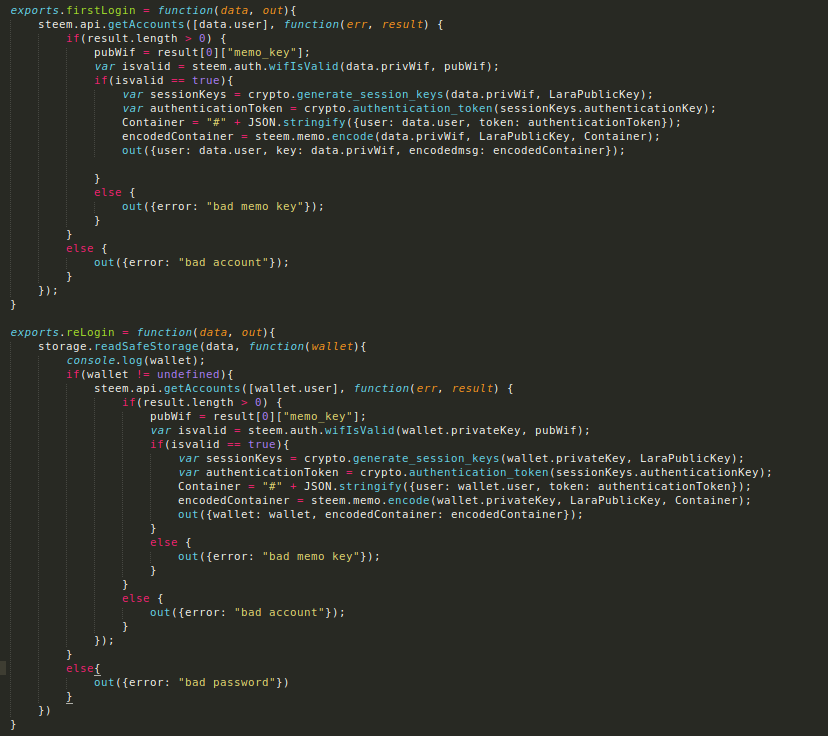Click the "bad password" error string
The width and height of the screenshot is (828, 736).
point(227,682)
